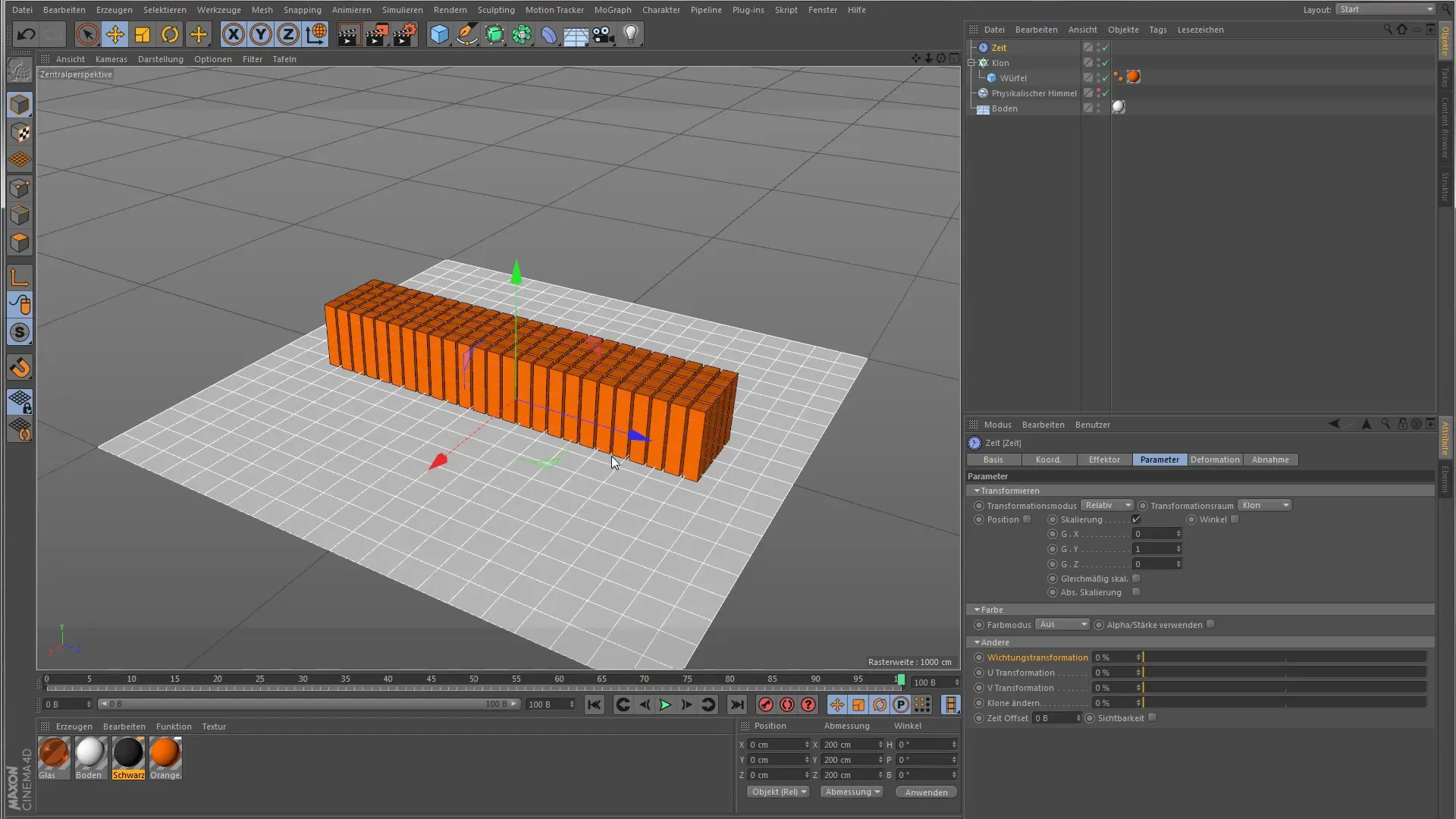Toggle automatic keyframing
Viewport: 1456px width, 819px height.
point(787,704)
